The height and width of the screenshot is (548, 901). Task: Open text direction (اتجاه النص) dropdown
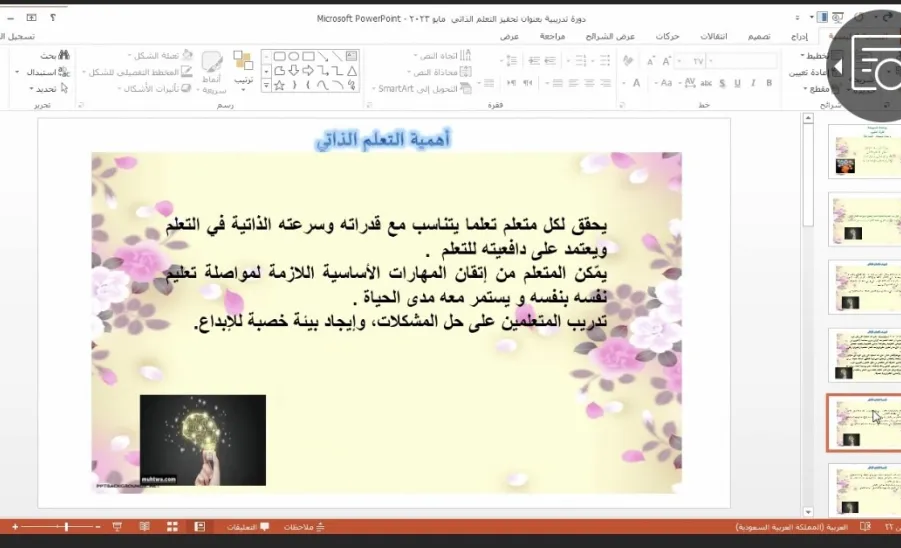click(x=443, y=56)
